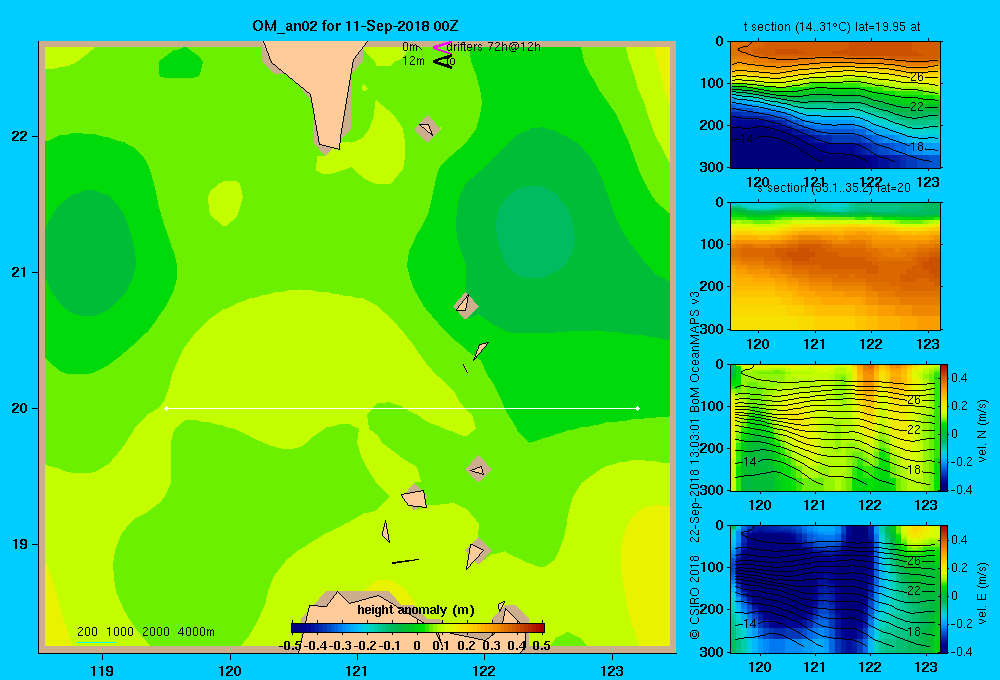This screenshot has height=680, width=1000.
Task: Click the west endpoint of the white transect line
Action: coord(166,408)
